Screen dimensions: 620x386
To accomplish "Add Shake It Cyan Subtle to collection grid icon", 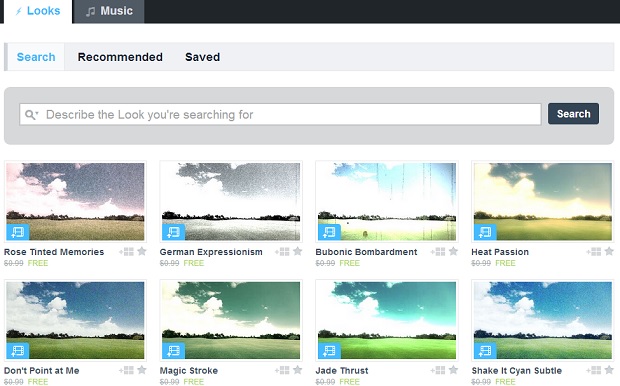I will [594, 370].
